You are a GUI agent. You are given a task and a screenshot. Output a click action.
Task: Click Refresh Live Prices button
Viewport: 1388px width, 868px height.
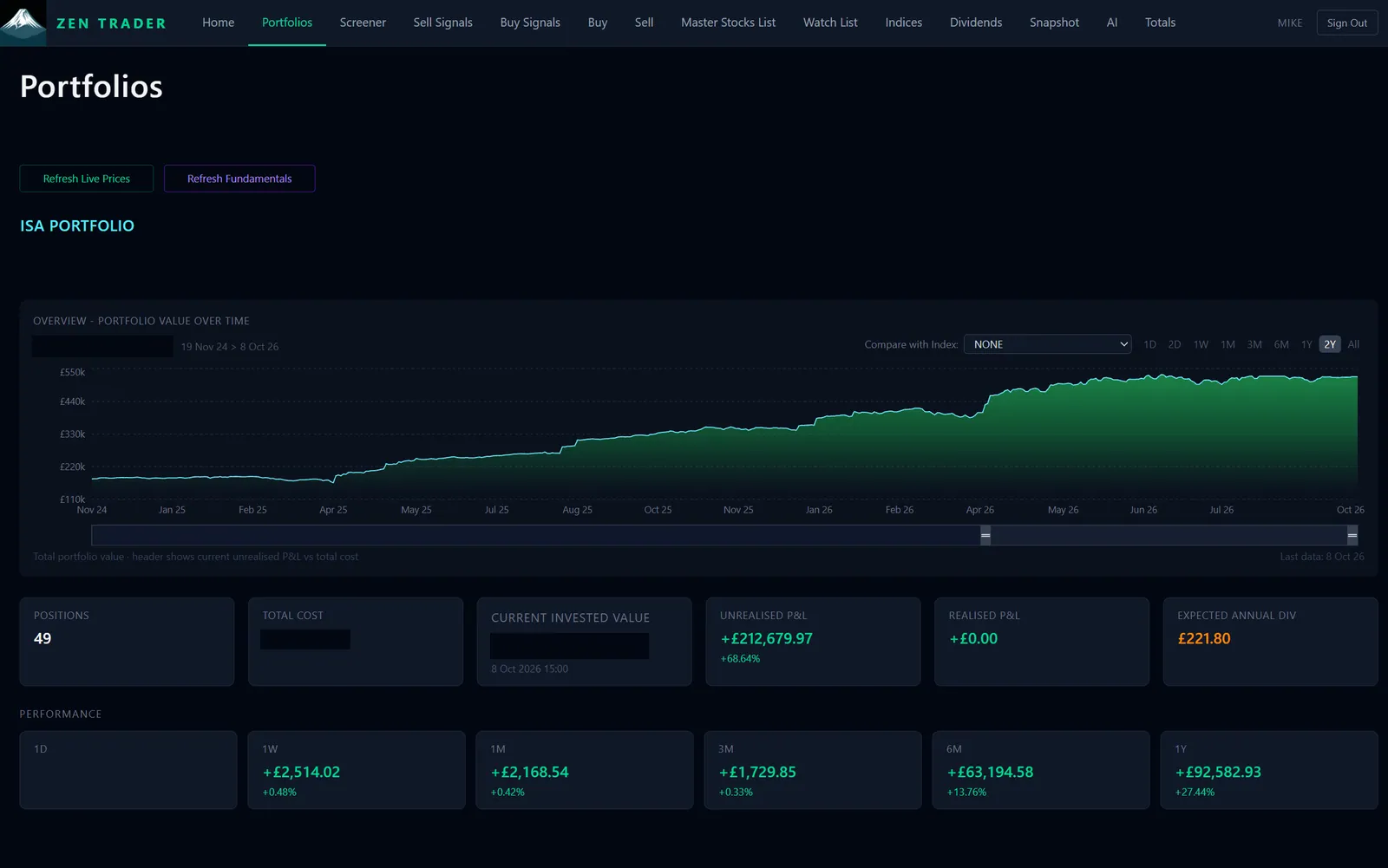click(x=87, y=179)
